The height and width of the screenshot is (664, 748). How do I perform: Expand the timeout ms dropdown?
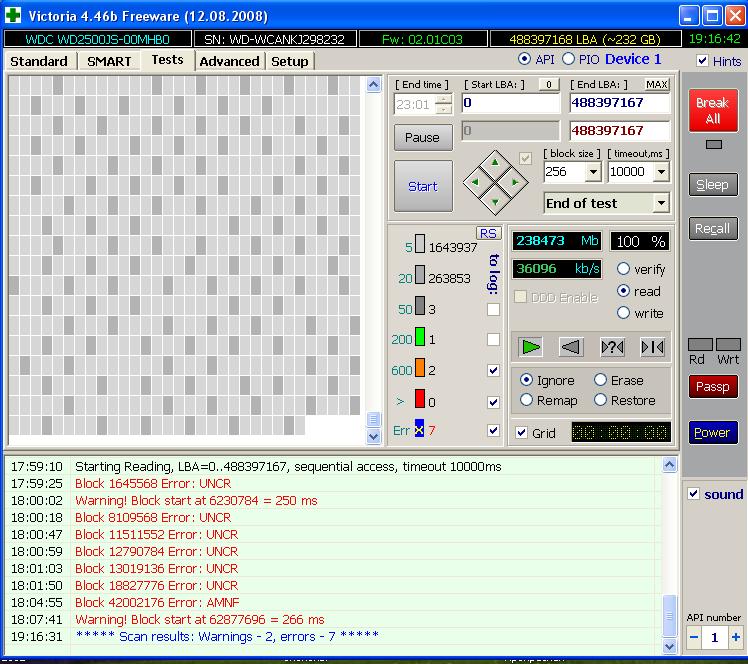click(x=661, y=172)
